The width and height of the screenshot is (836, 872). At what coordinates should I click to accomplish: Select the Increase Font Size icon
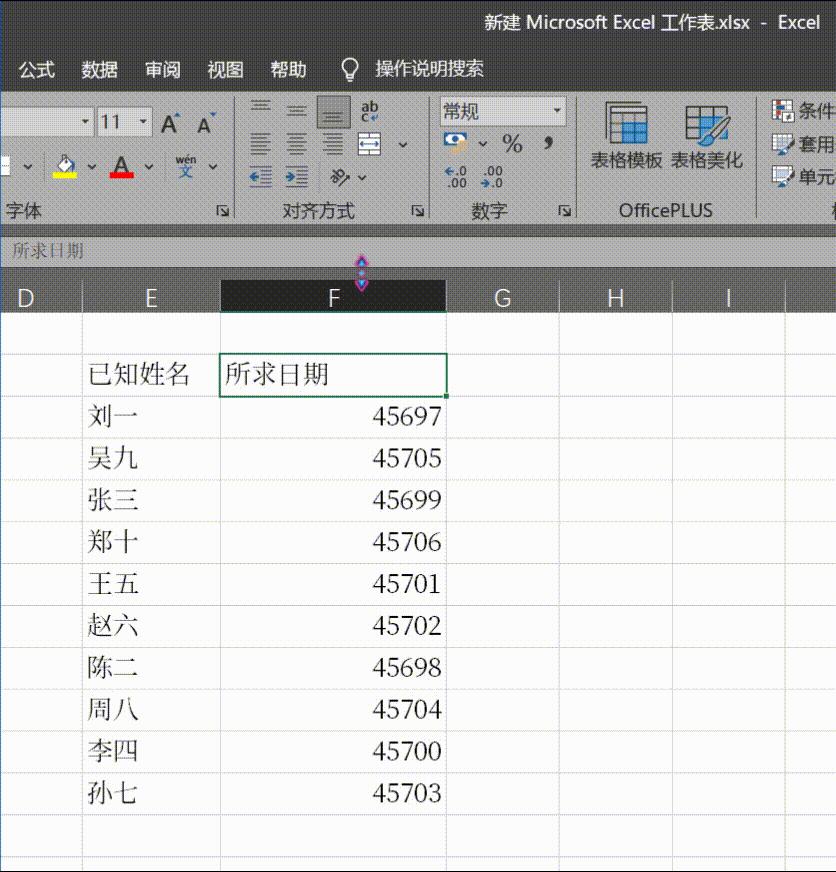pos(168,122)
